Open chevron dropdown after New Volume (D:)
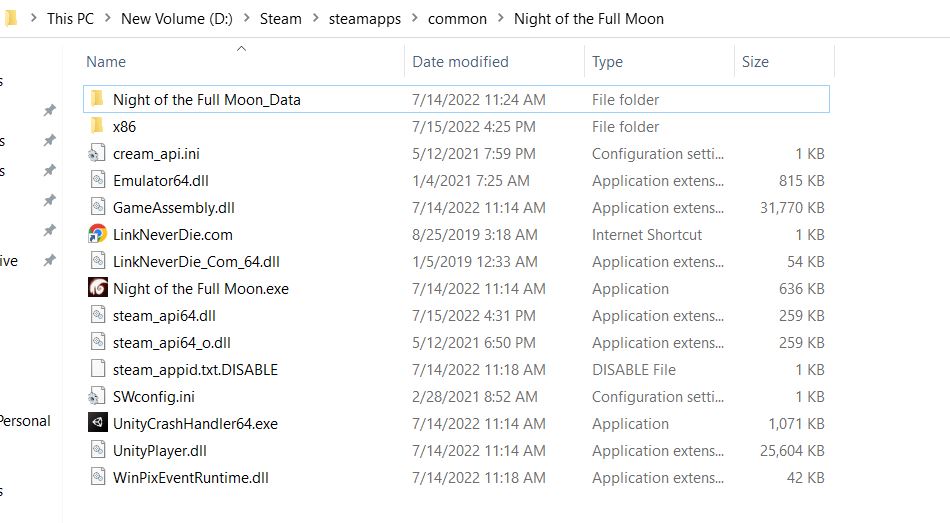 (246, 19)
